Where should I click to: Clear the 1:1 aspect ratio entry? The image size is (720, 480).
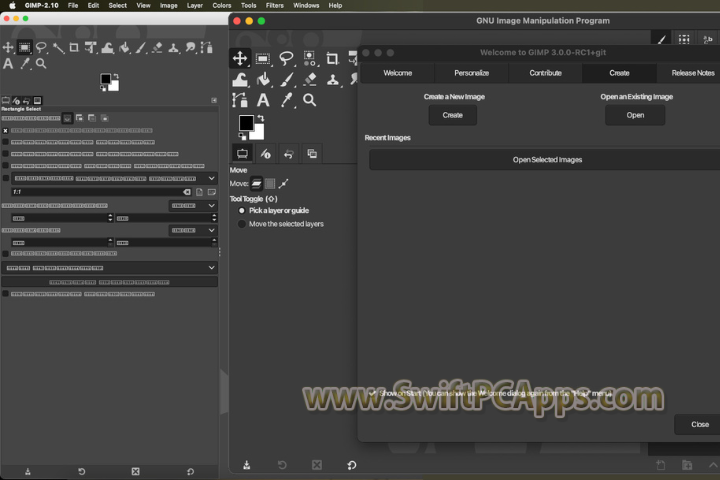click(x=187, y=192)
